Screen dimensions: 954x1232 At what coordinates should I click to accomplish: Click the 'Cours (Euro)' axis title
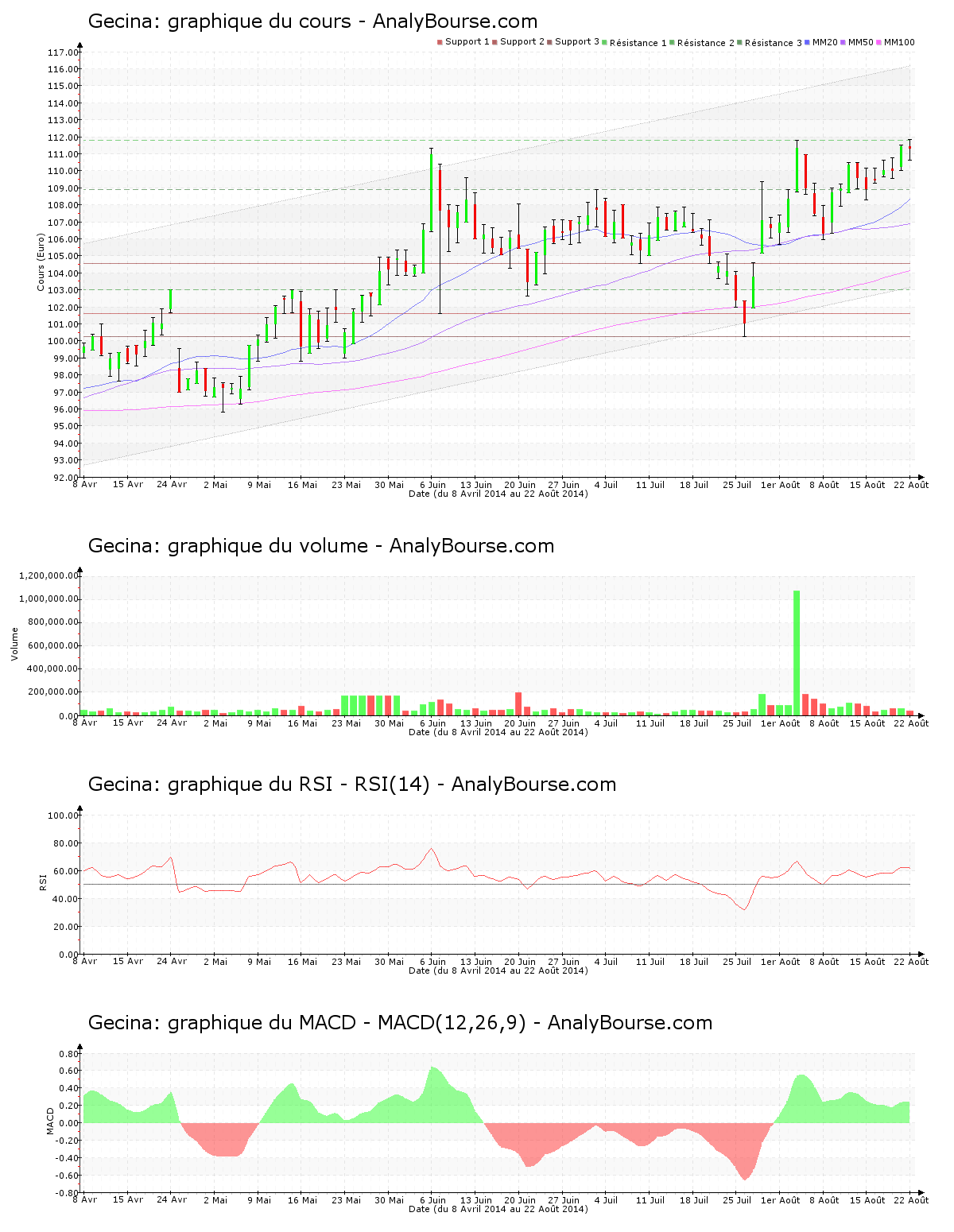pyautogui.click(x=41, y=262)
